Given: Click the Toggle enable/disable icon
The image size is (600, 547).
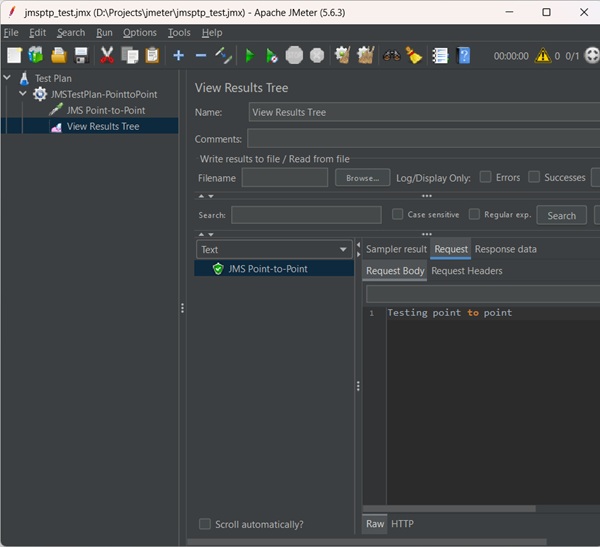Looking at the screenshot, I should pyautogui.click(x=223, y=56).
